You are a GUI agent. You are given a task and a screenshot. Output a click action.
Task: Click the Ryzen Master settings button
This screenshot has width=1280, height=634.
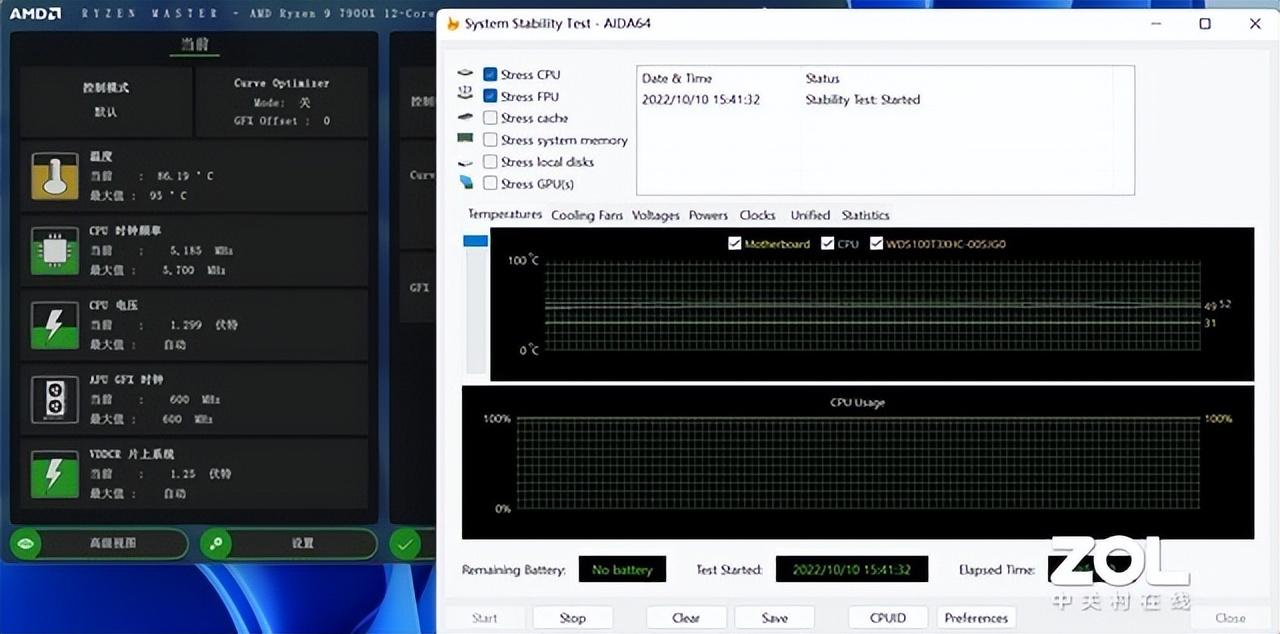pos(288,543)
